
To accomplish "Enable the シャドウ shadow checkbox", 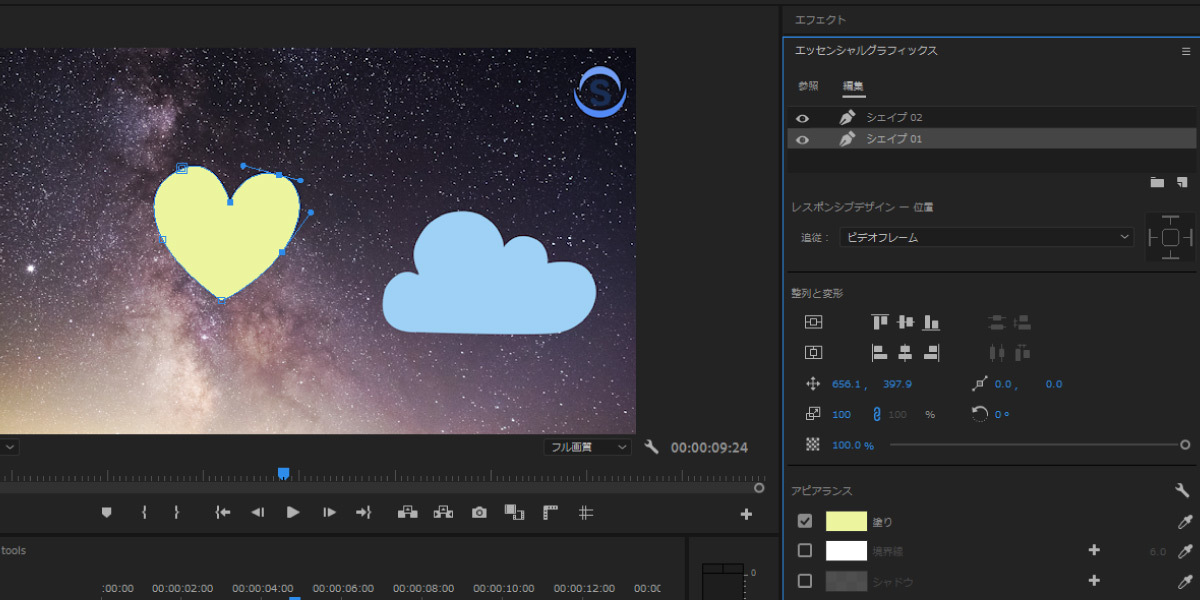I will [805, 581].
